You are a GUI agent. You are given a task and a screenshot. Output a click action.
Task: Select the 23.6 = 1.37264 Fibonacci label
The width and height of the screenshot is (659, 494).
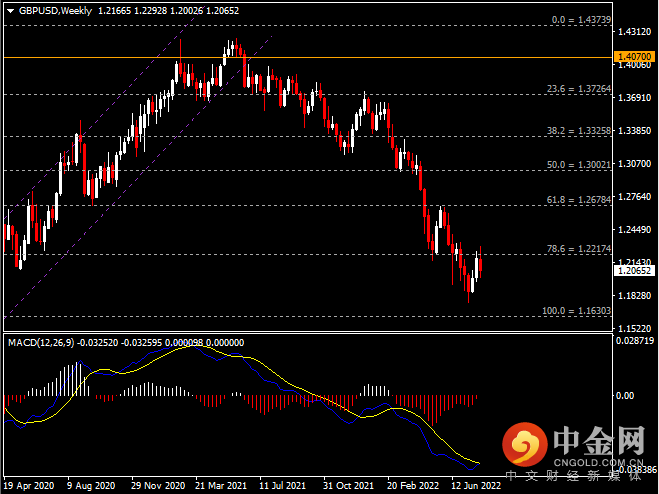[577, 89]
